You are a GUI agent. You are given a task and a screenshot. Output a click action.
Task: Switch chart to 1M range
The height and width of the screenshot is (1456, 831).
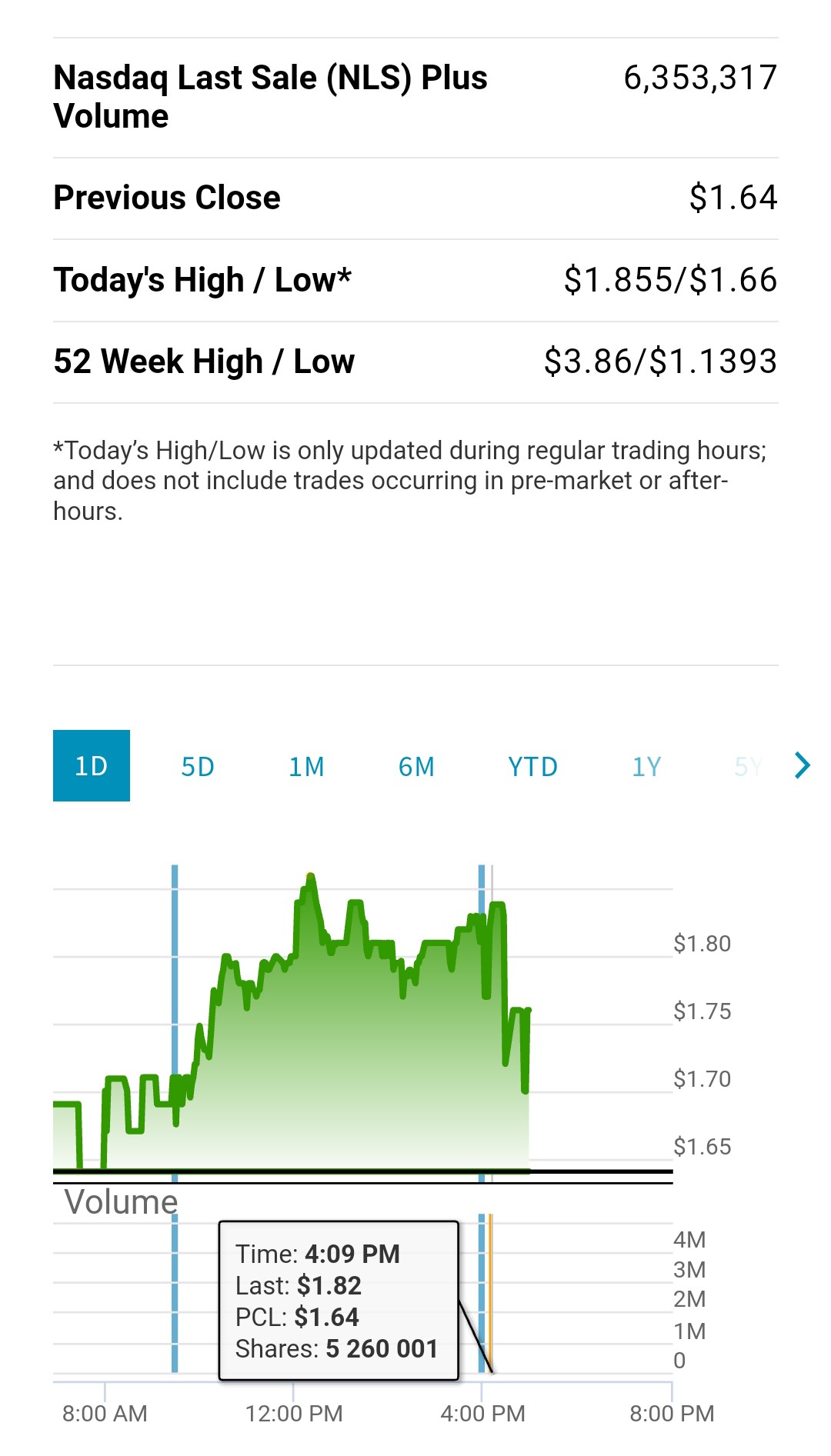[x=306, y=767]
